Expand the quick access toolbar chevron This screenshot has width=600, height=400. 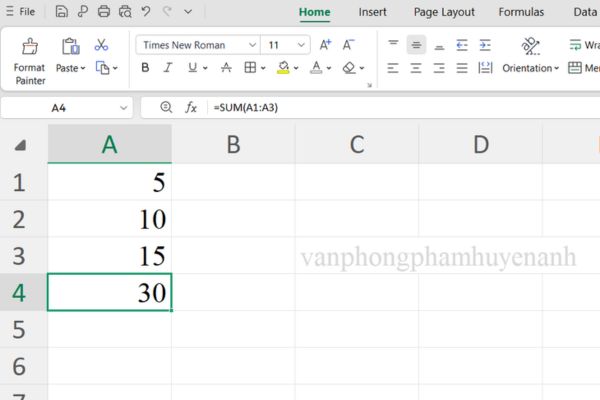pyautogui.click(x=188, y=12)
